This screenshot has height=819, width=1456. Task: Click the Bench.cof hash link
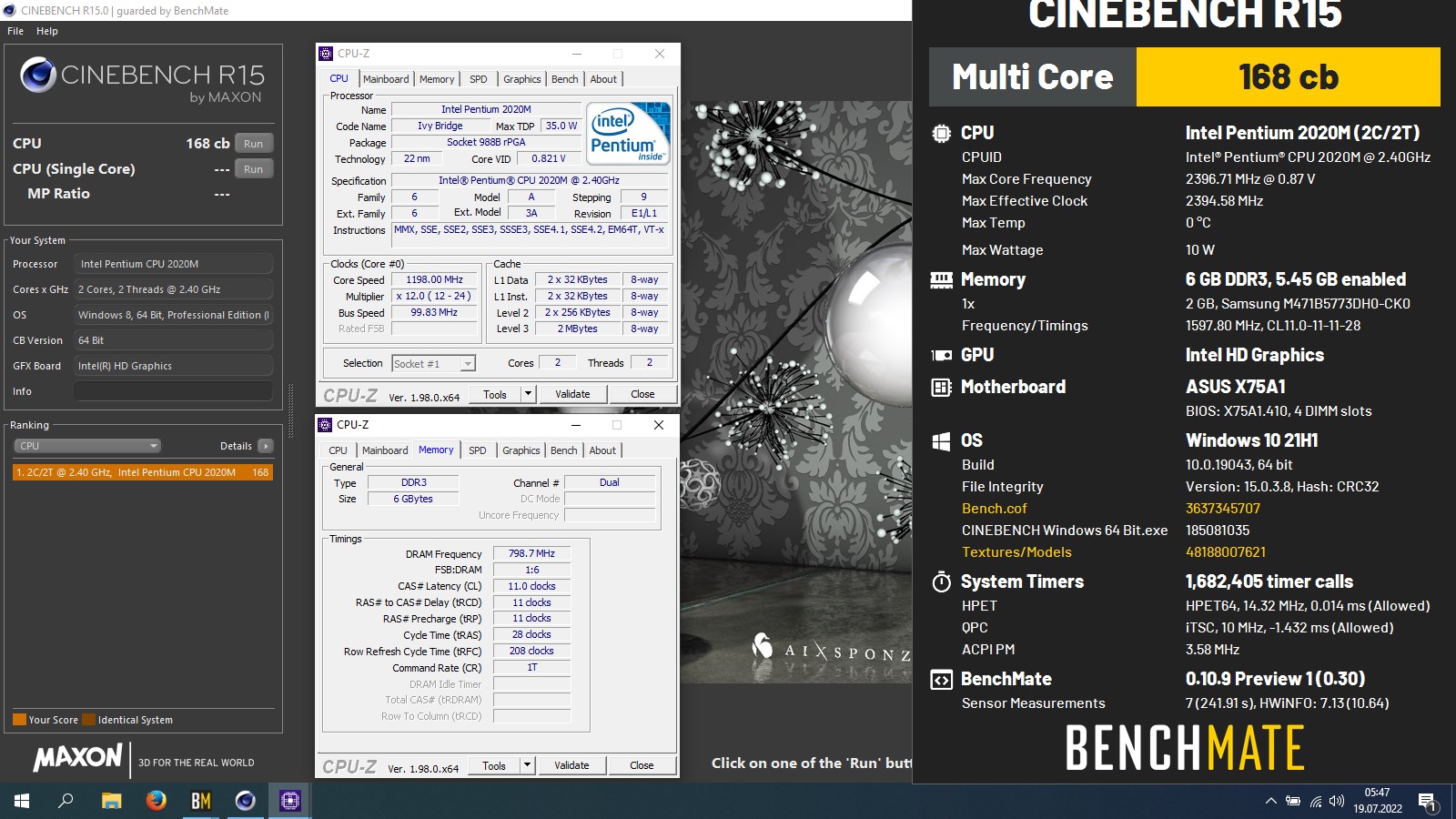pos(1223,509)
